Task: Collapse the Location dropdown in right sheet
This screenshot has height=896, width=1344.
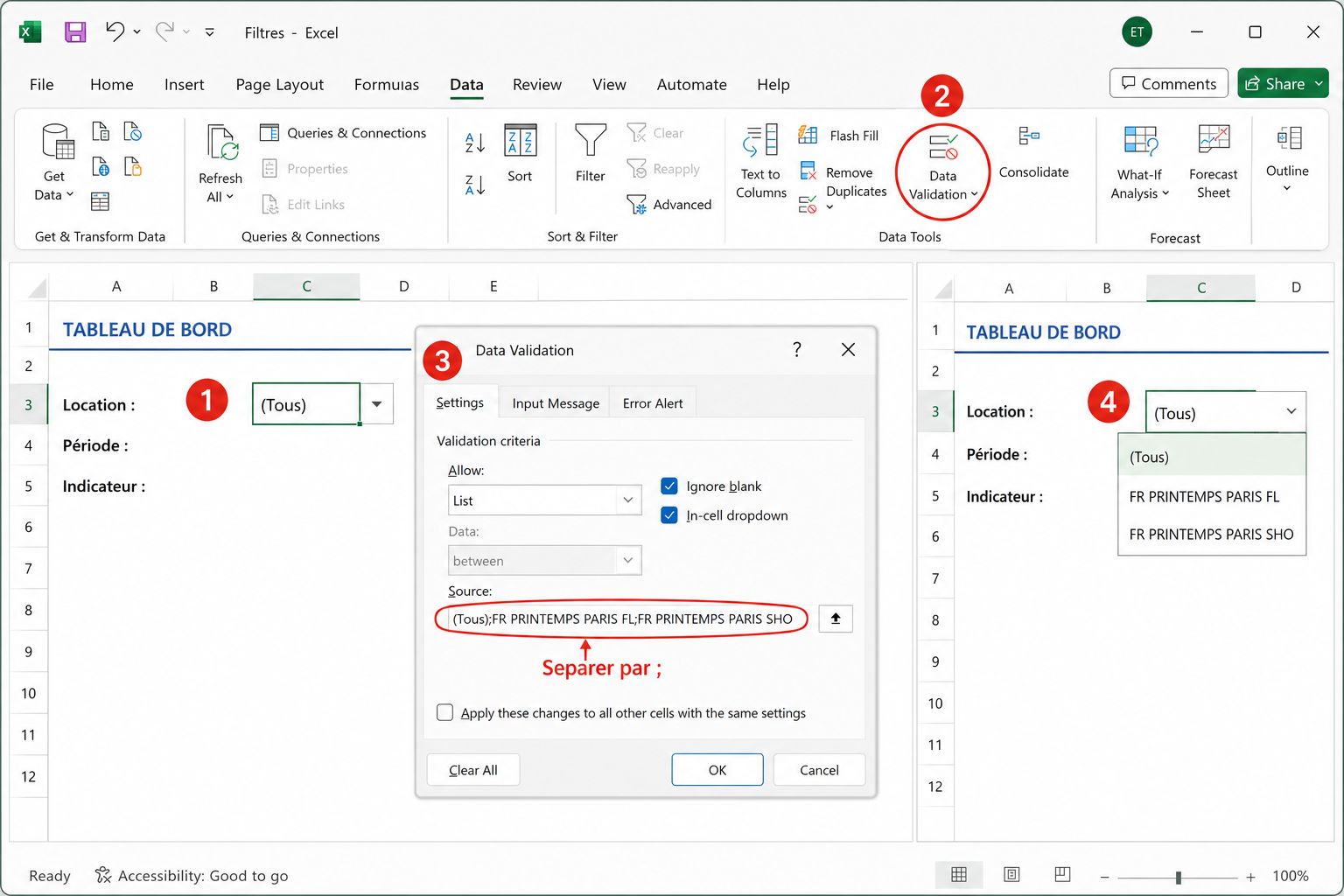Action: 1291,412
